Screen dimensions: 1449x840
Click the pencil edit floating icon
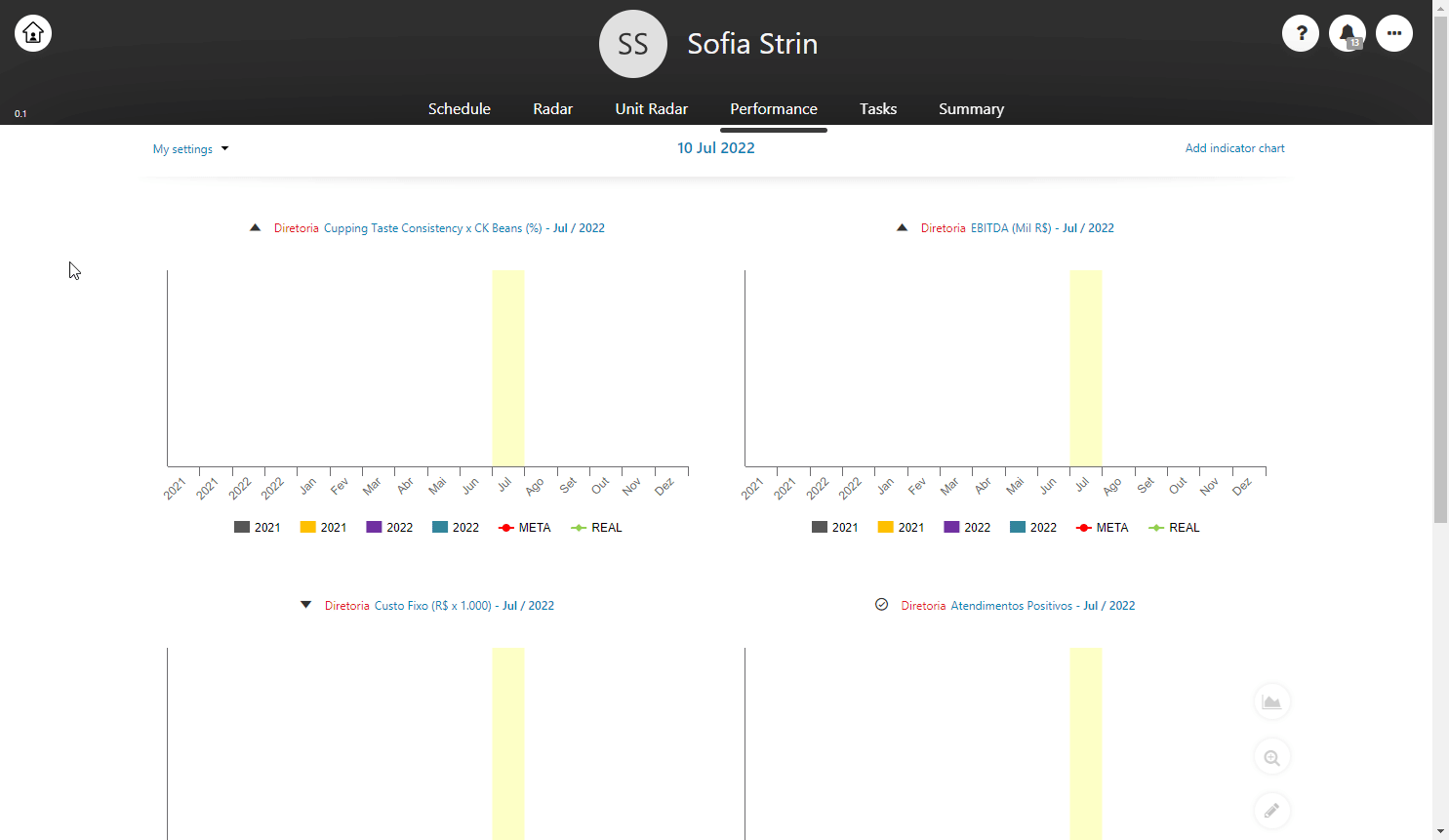(1271, 811)
